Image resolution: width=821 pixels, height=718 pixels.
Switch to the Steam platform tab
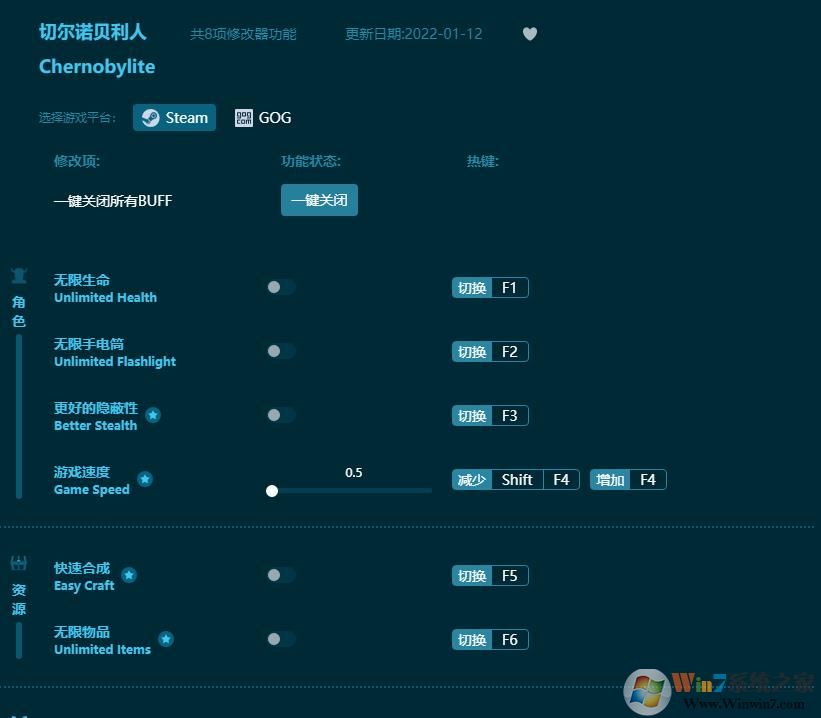(174, 117)
